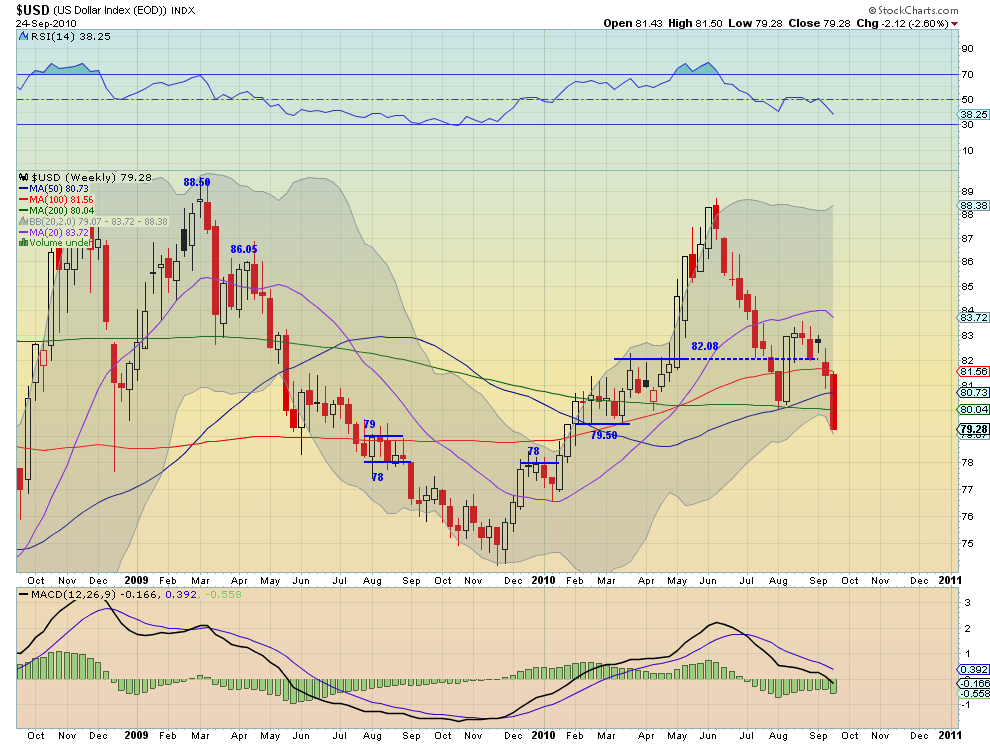Click the red down arrow beside Chg
Image resolution: width=990 pixels, height=744 pixels.
point(955,24)
